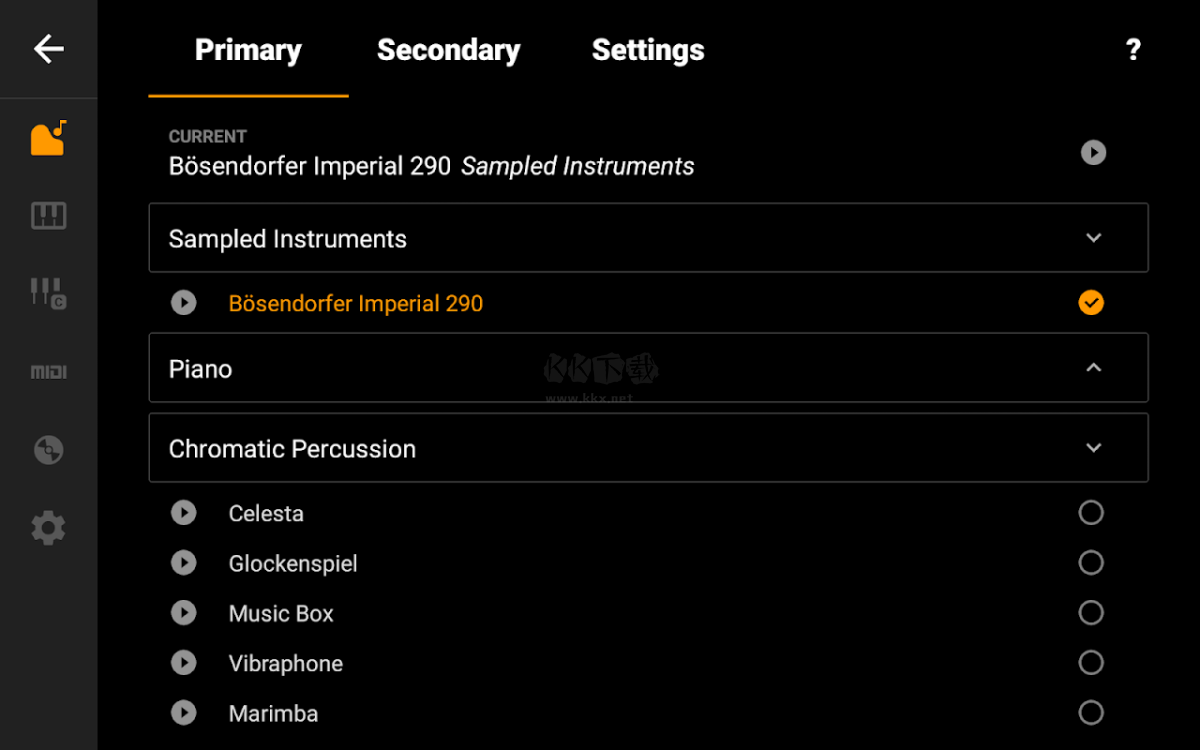The height and width of the screenshot is (750, 1200).
Task: Open the disc recording sidebar icon
Action: (x=48, y=450)
